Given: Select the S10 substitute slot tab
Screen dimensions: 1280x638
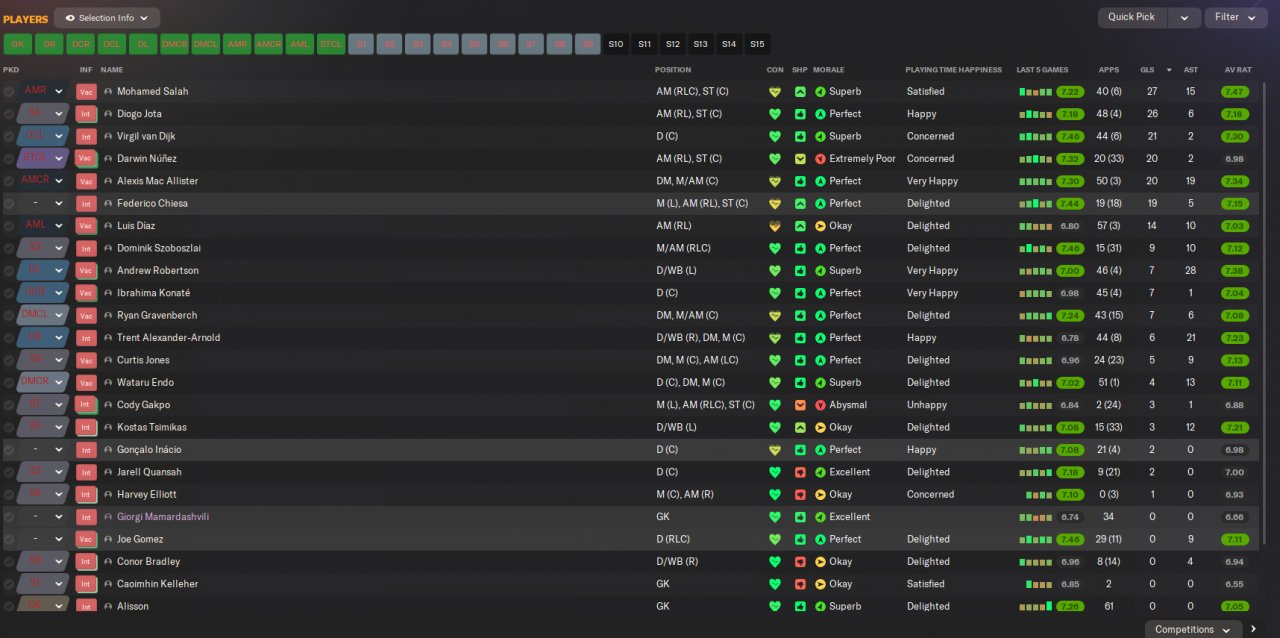Looking at the screenshot, I should tap(615, 44).
